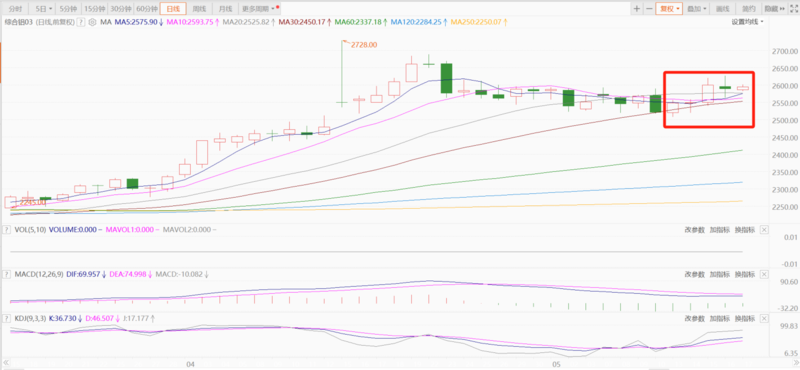The height and width of the screenshot is (370, 800).
Task: Click the 2728.00 high price marker
Action: coord(364,45)
